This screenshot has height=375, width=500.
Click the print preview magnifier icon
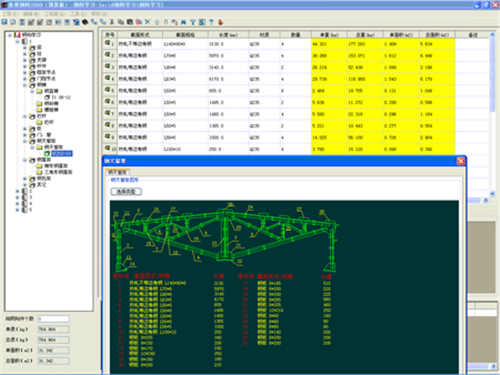click(x=13, y=22)
